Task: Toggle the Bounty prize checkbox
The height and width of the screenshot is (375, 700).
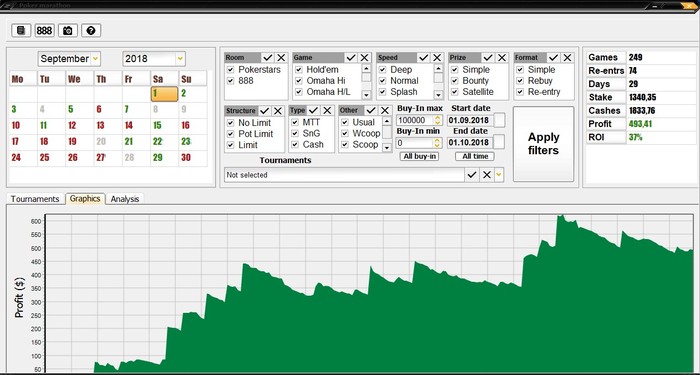Action: pyautogui.click(x=454, y=81)
